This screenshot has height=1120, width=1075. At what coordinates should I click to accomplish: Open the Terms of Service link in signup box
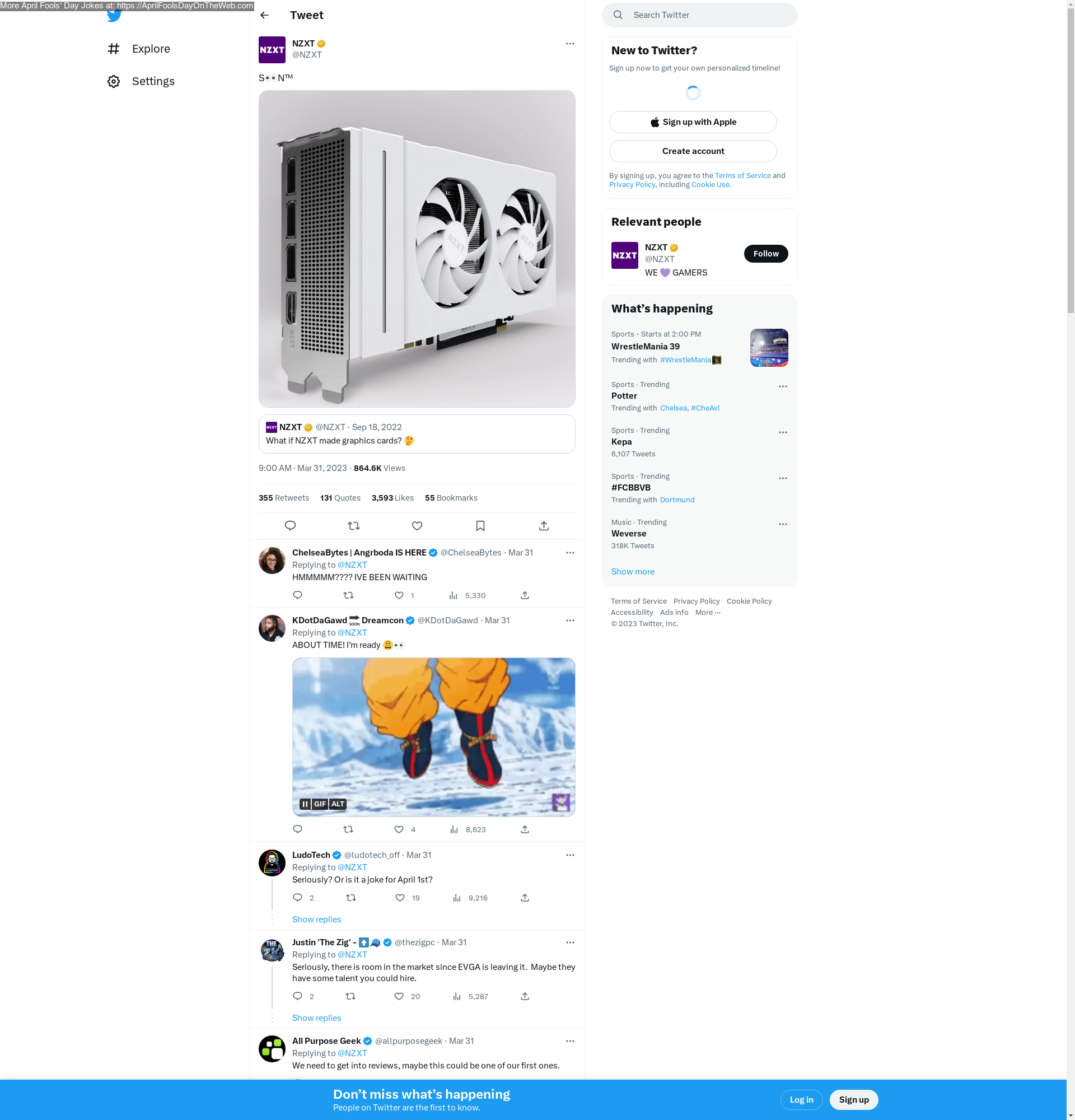pos(742,175)
